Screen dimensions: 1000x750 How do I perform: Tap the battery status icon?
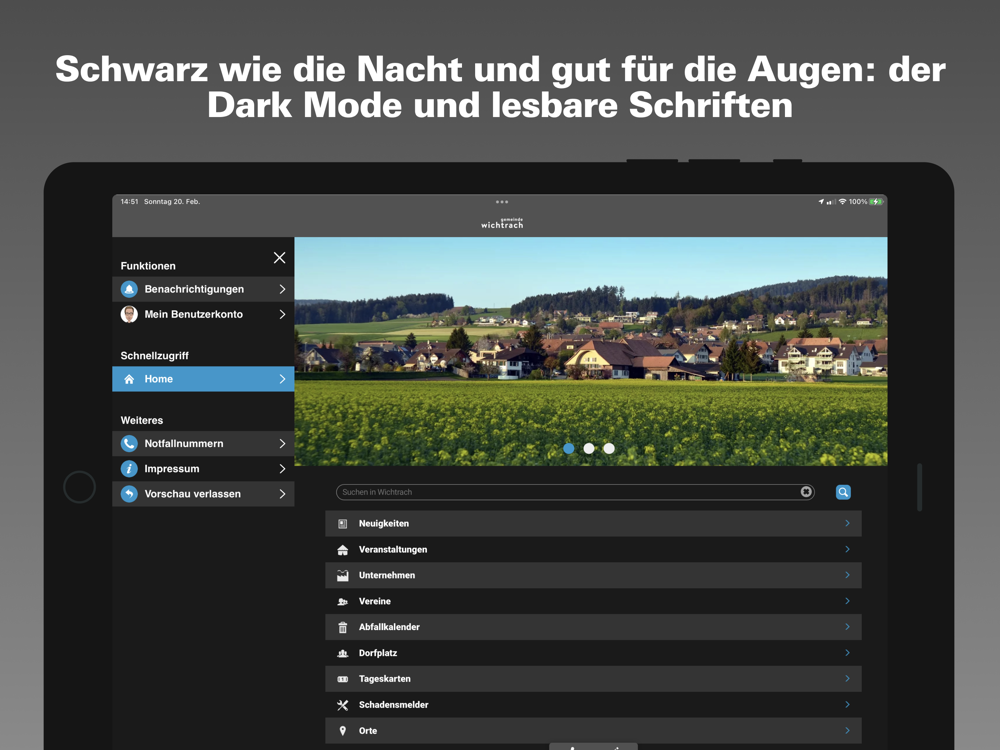(876, 202)
